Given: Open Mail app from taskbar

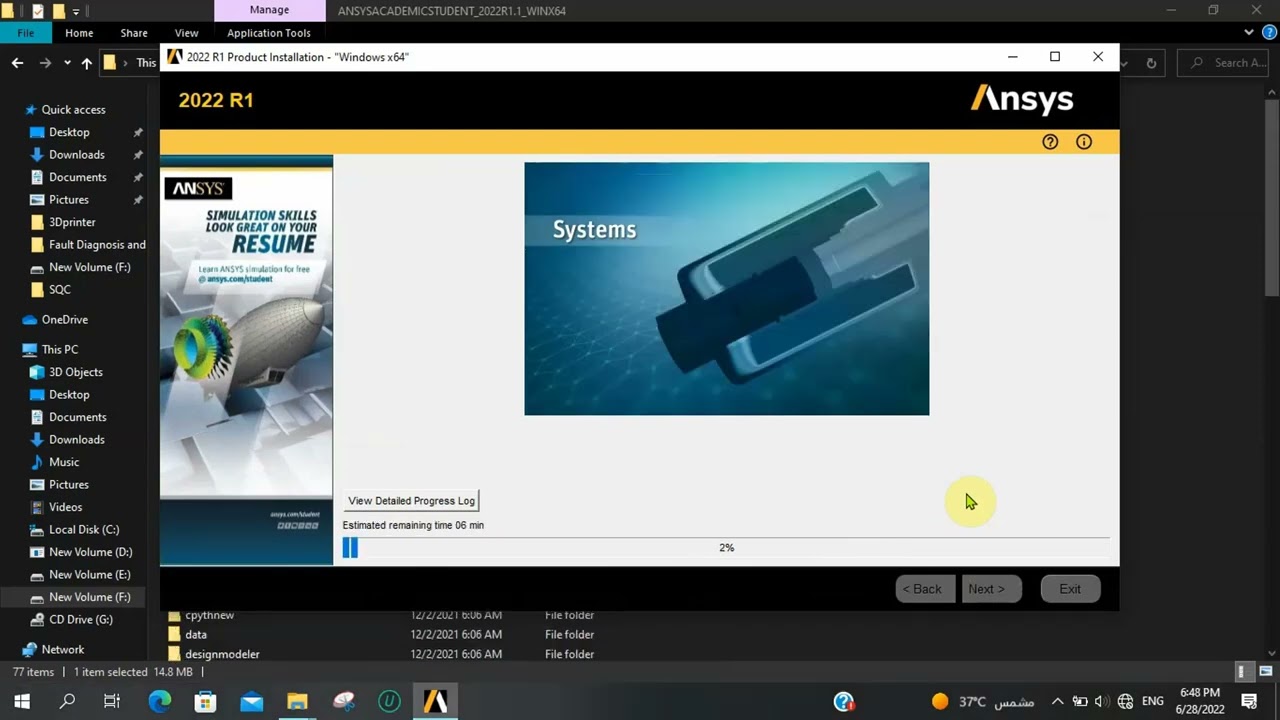Looking at the screenshot, I should [252, 702].
